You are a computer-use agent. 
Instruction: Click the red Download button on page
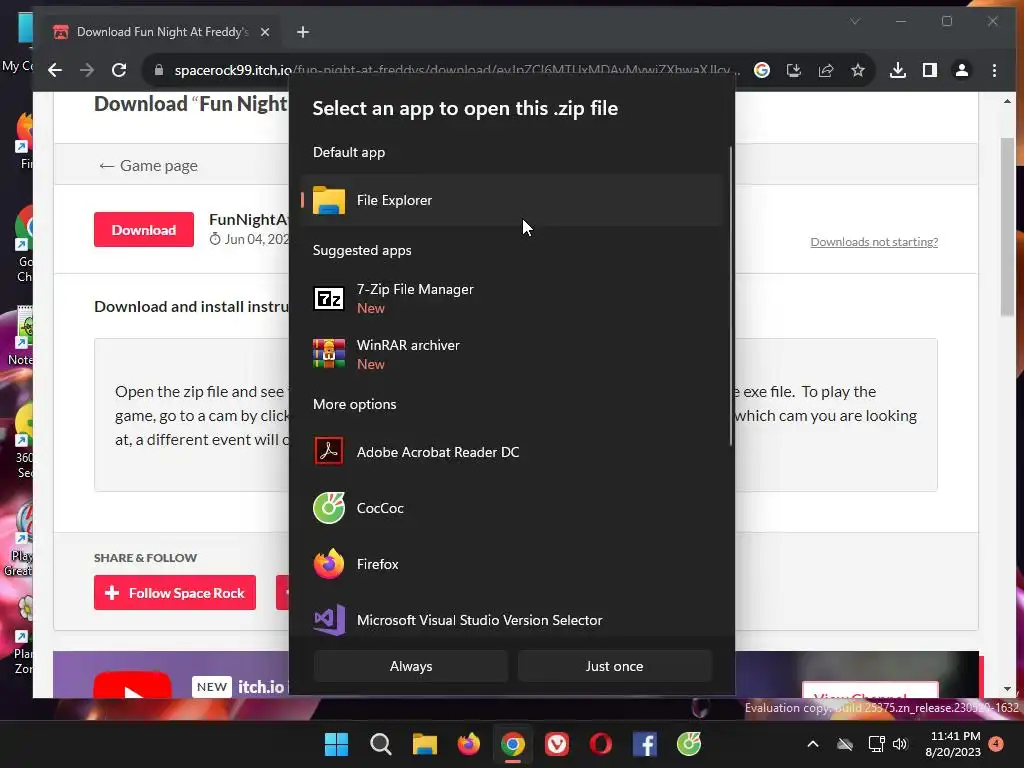tap(144, 230)
